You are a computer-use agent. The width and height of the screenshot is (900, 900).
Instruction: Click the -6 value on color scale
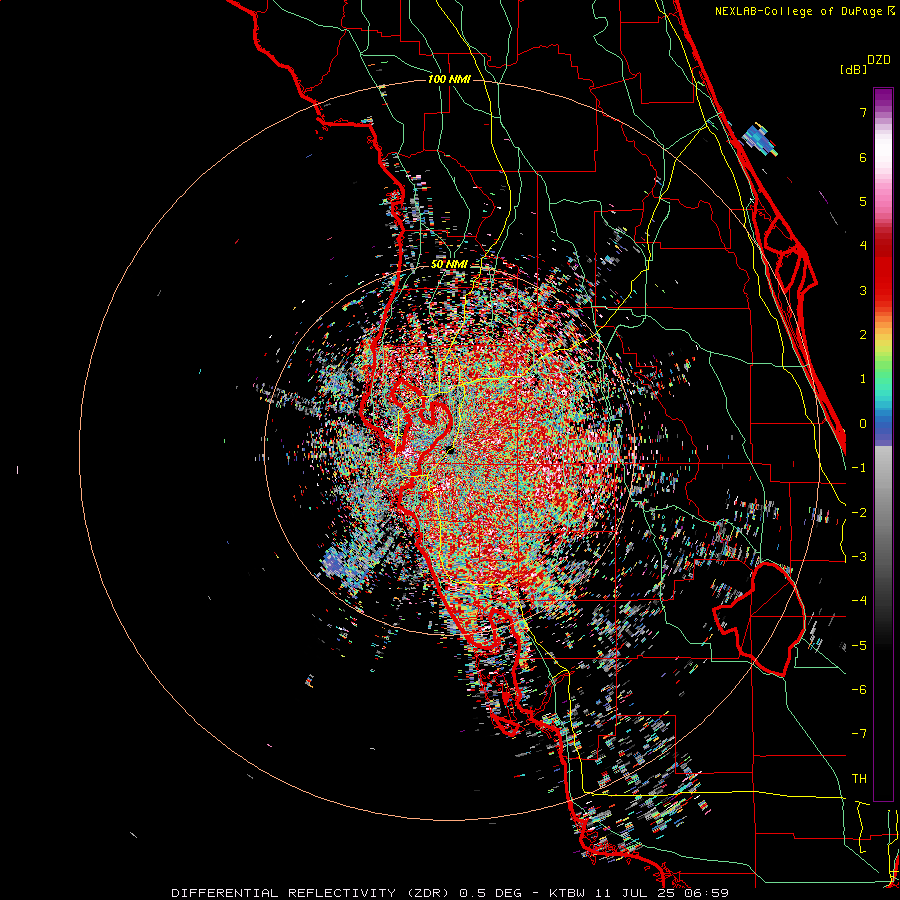[859, 690]
